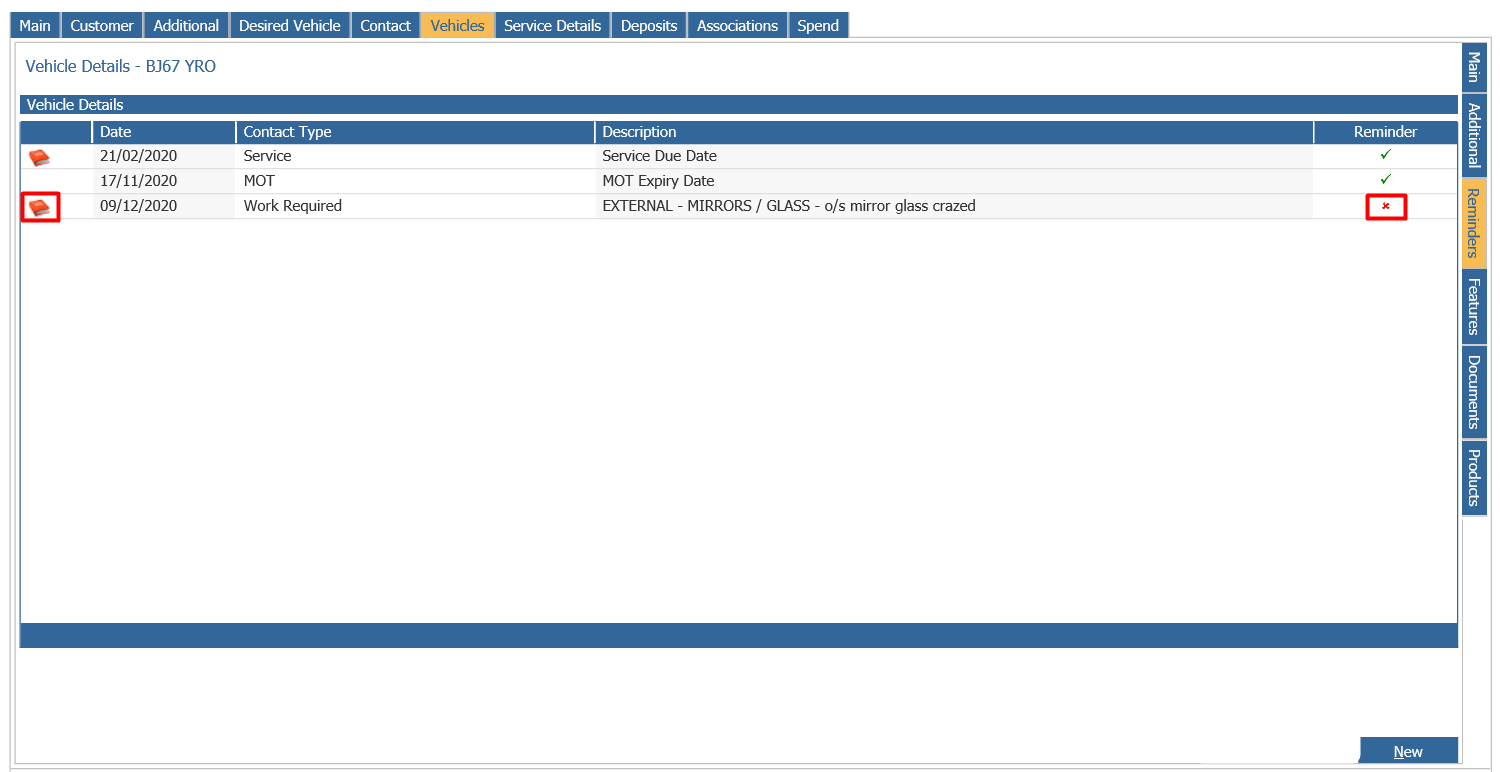Image resolution: width=1500 pixels, height=772 pixels.
Task: Open the Associations tab
Action: click(737, 25)
